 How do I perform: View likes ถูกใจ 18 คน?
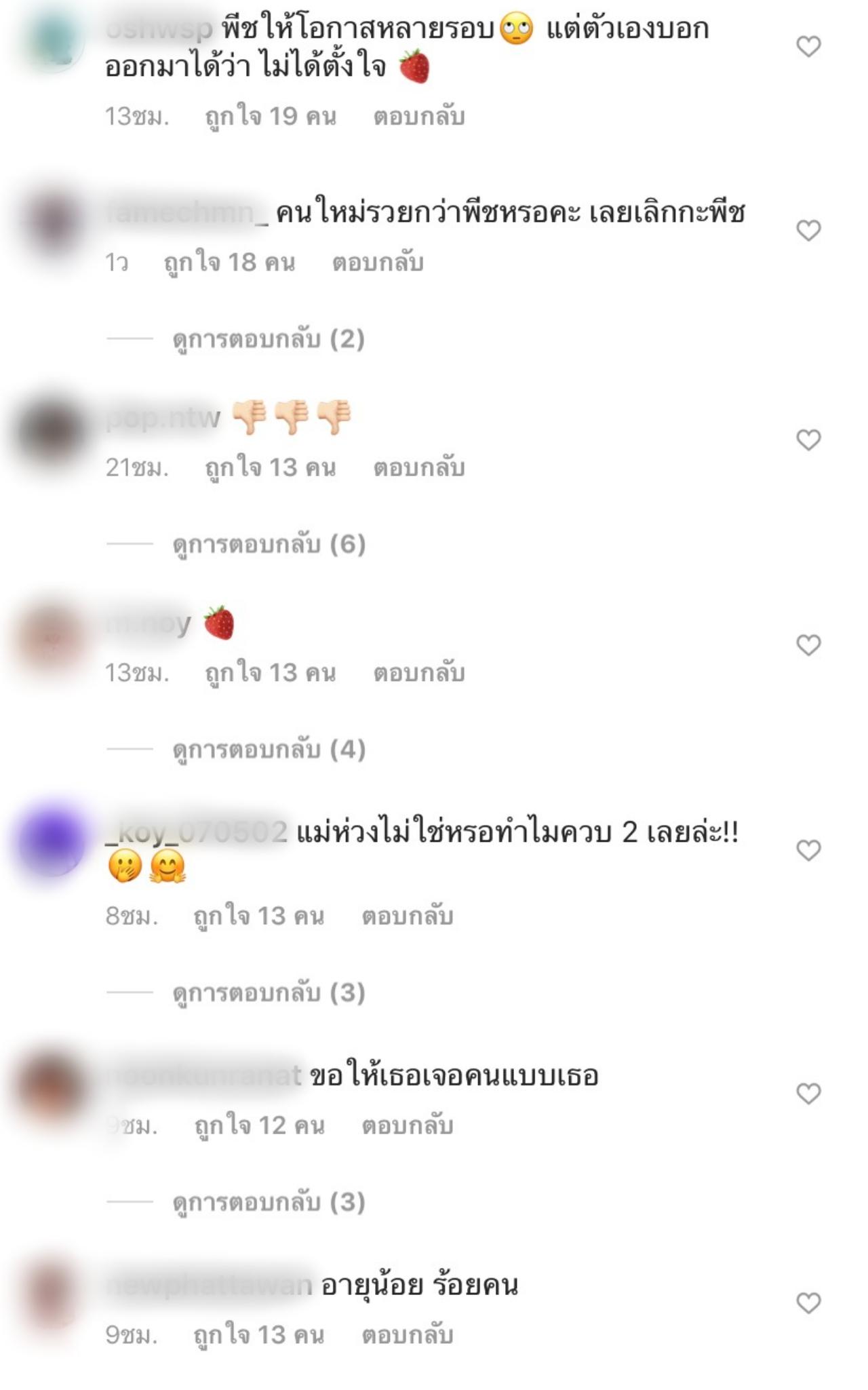tap(229, 262)
